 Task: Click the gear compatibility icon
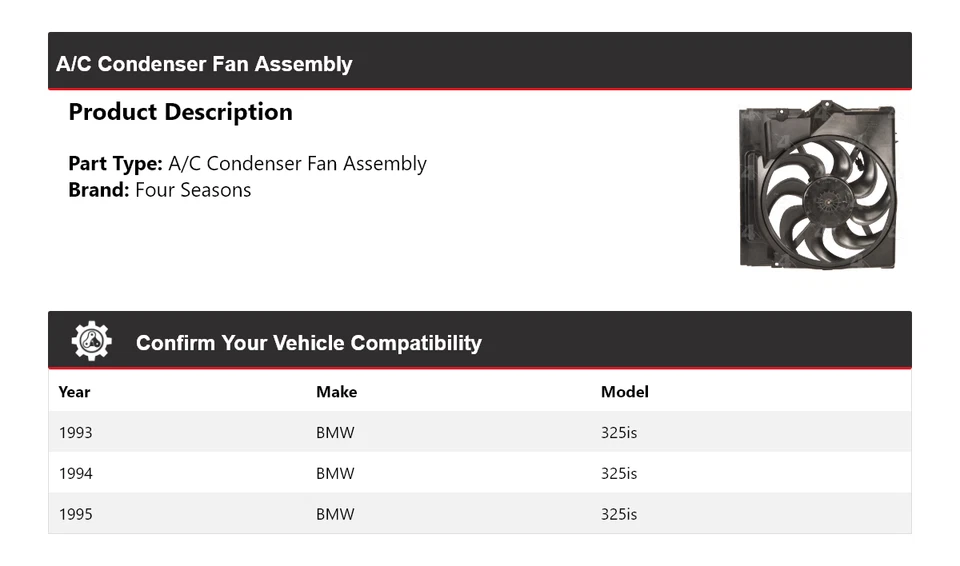click(x=91, y=341)
